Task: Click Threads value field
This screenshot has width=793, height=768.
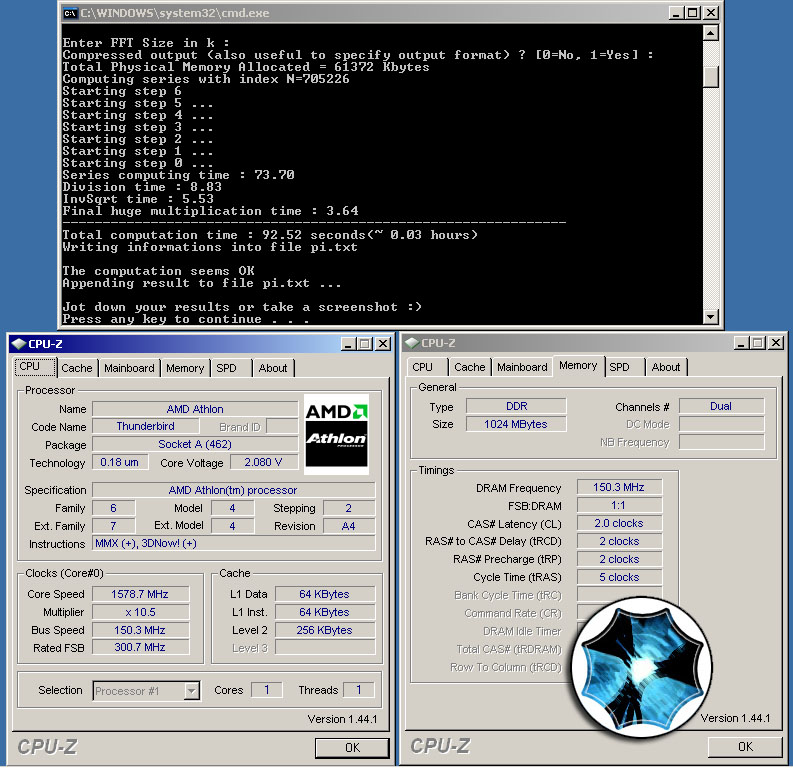Action: coord(359,690)
